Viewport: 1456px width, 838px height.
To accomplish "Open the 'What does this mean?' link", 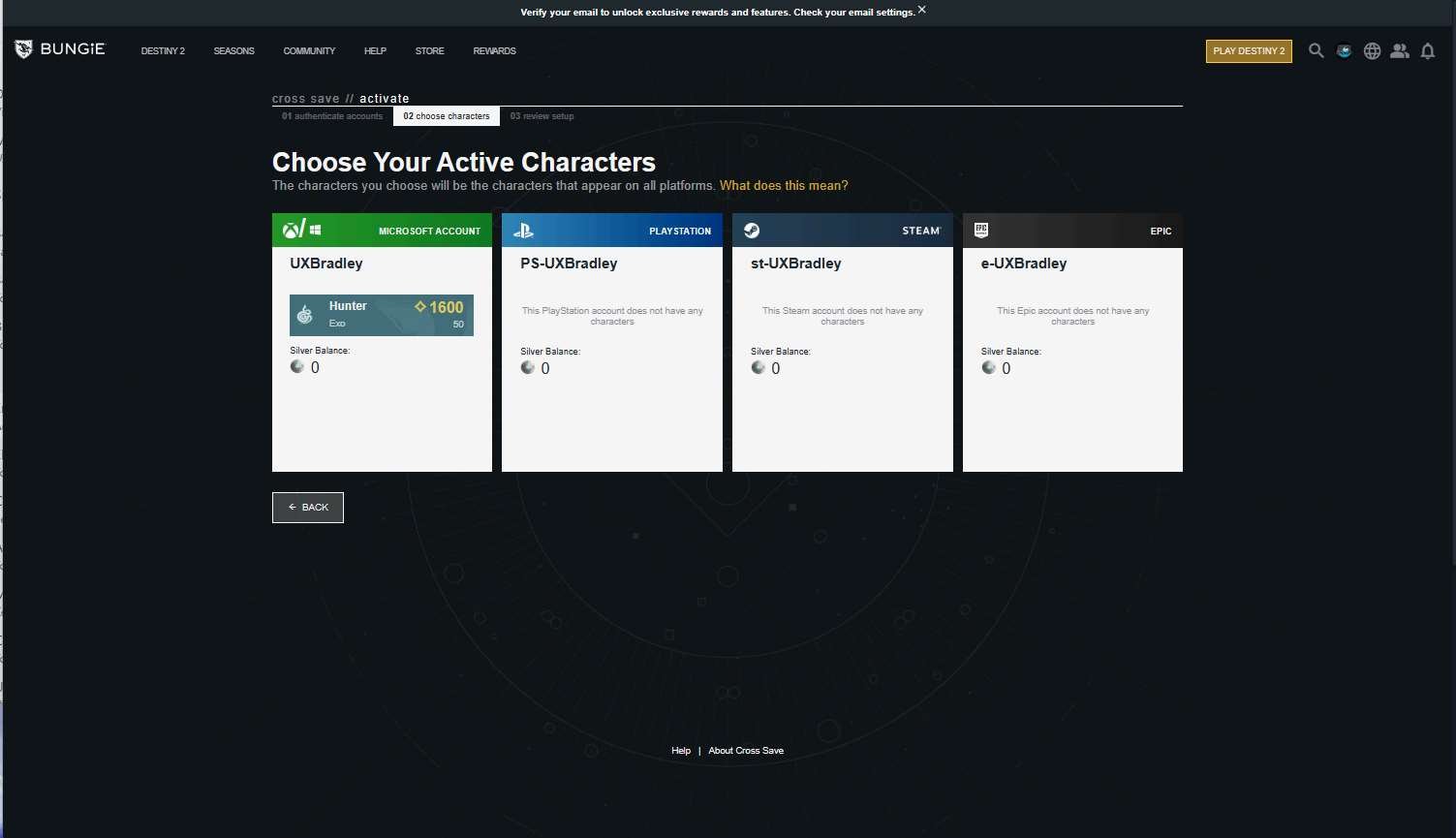I will (x=784, y=185).
